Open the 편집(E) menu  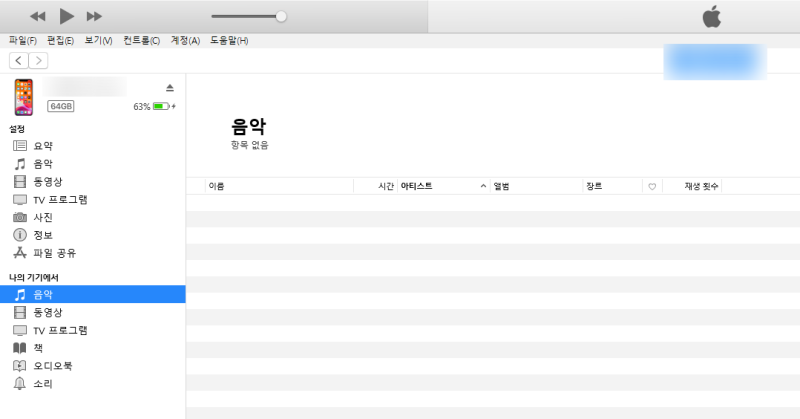click(x=60, y=40)
